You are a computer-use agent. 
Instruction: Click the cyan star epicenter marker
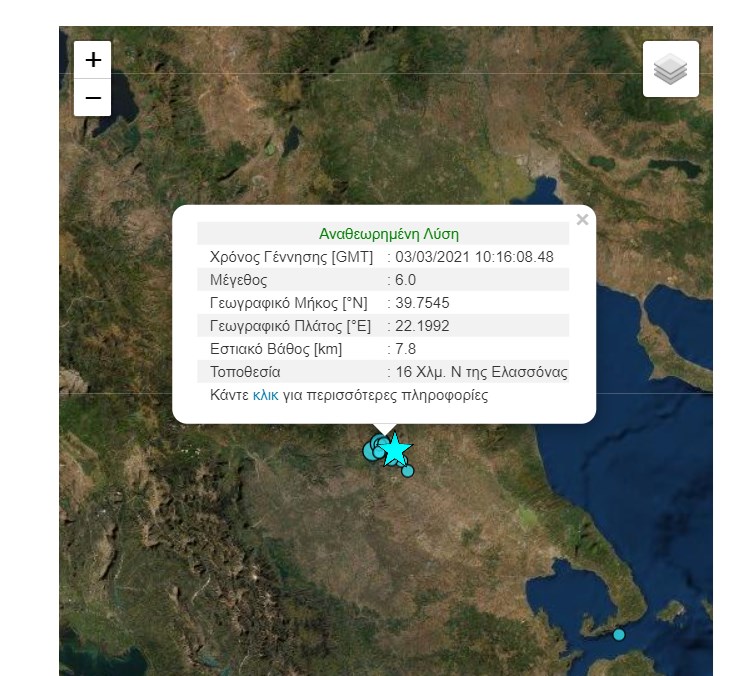(396, 449)
